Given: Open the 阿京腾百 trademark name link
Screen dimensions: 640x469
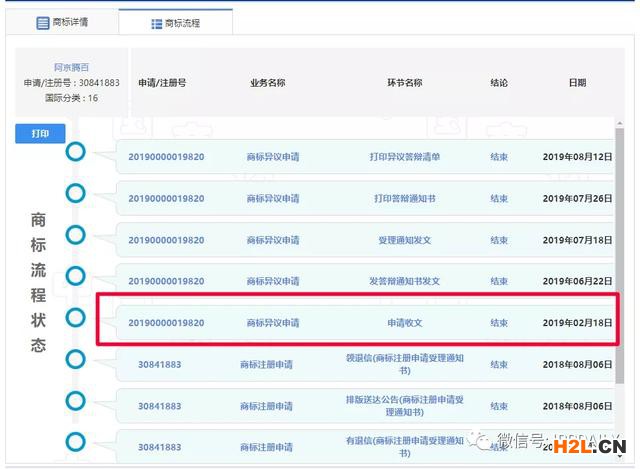Looking at the screenshot, I should [x=70, y=68].
